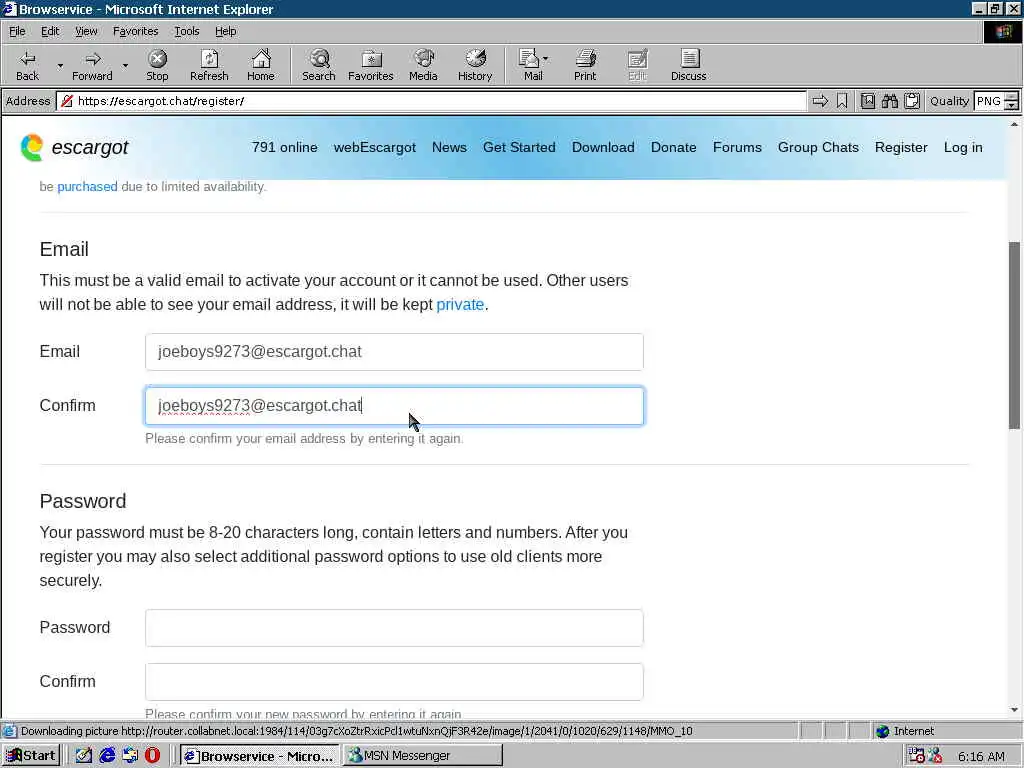Click the 791 online counter
Screen dimensions: 1024x768
click(284, 148)
